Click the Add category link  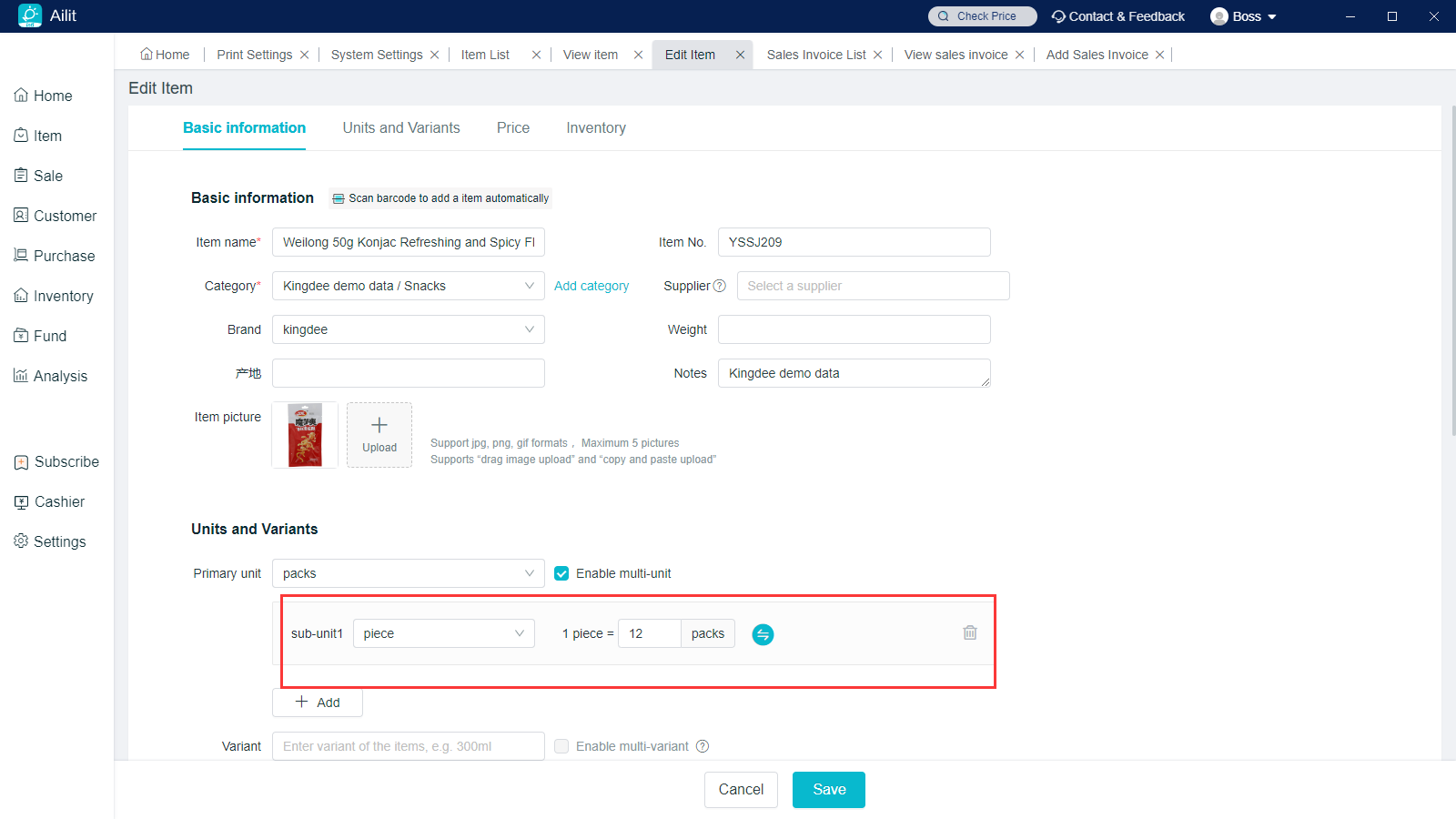tap(591, 286)
